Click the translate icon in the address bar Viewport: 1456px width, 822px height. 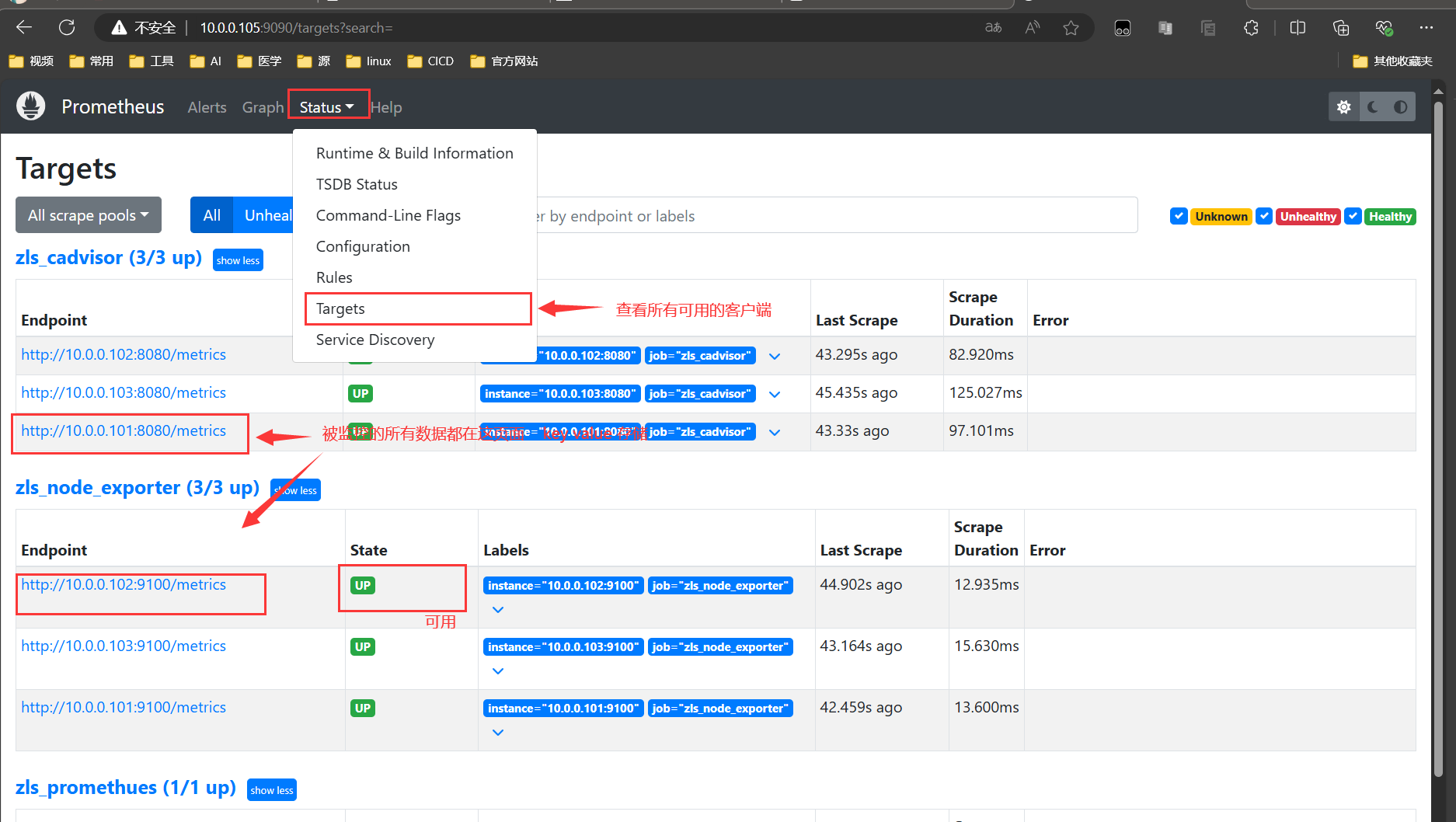(993, 28)
